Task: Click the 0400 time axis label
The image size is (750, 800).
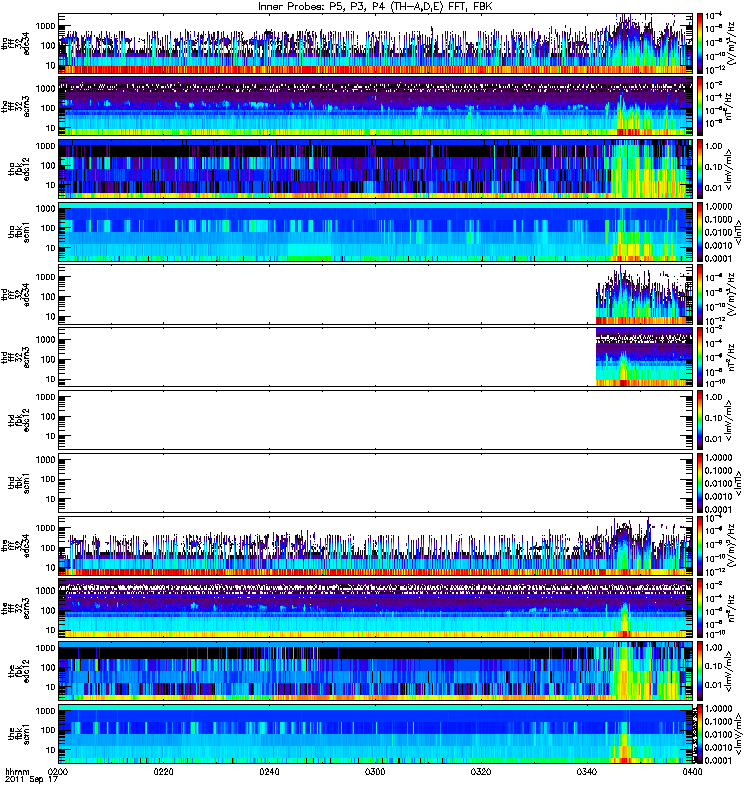Action: pos(692,772)
